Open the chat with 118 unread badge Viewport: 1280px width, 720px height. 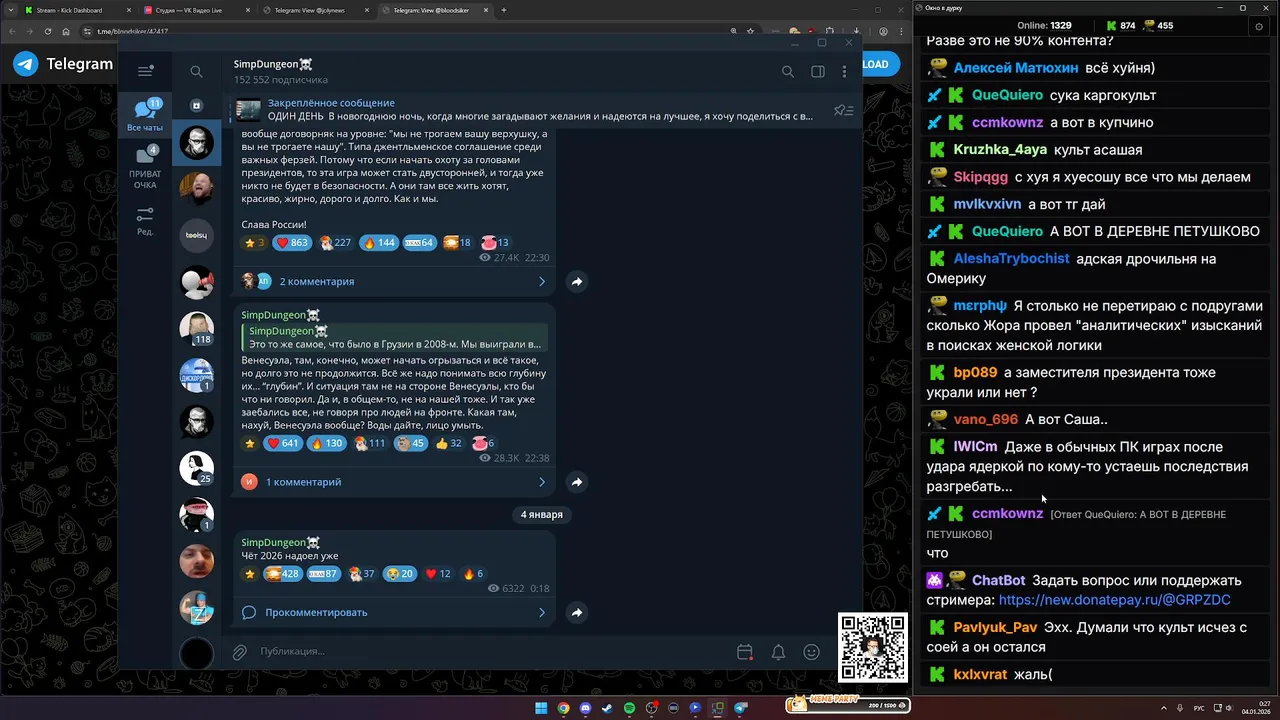(196, 327)
